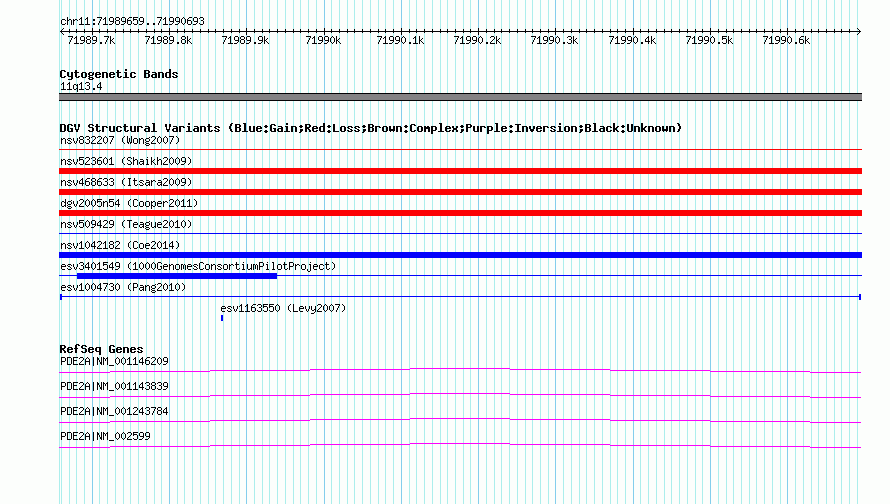The image size is (890, 504).
Task: Open gene PDE2A|NM_002599 label
Action: (x=105, y=436)
